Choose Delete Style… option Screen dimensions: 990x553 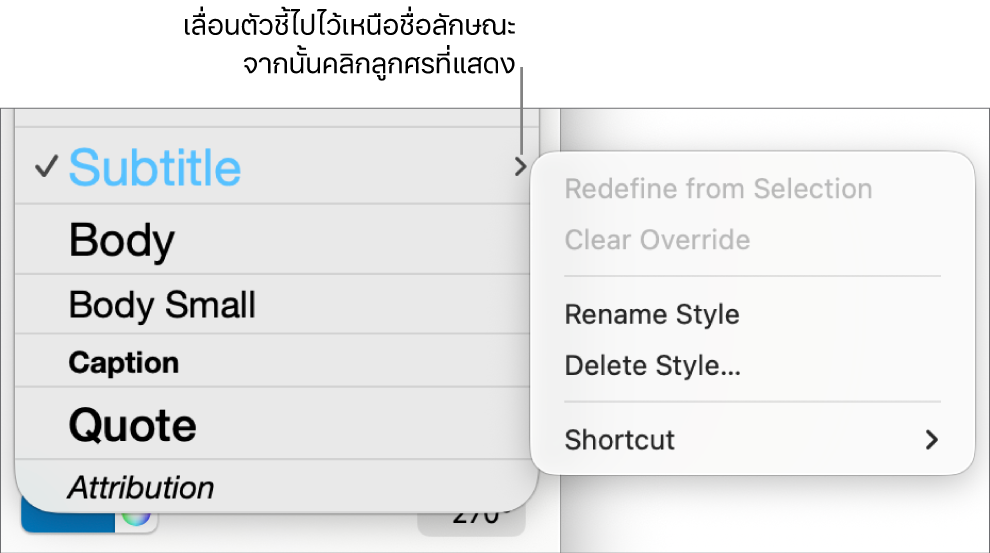[x=653, y=366]
